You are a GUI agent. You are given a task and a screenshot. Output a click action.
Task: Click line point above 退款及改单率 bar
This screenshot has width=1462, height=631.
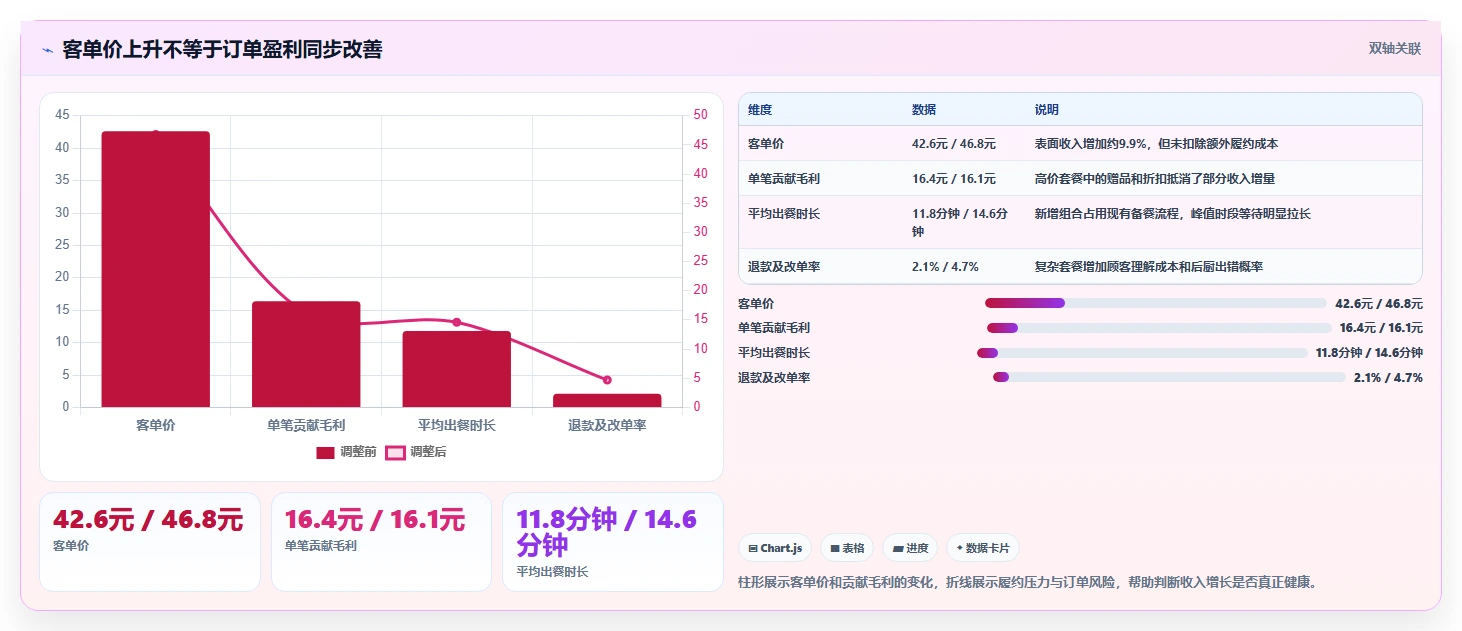(607, 380)
